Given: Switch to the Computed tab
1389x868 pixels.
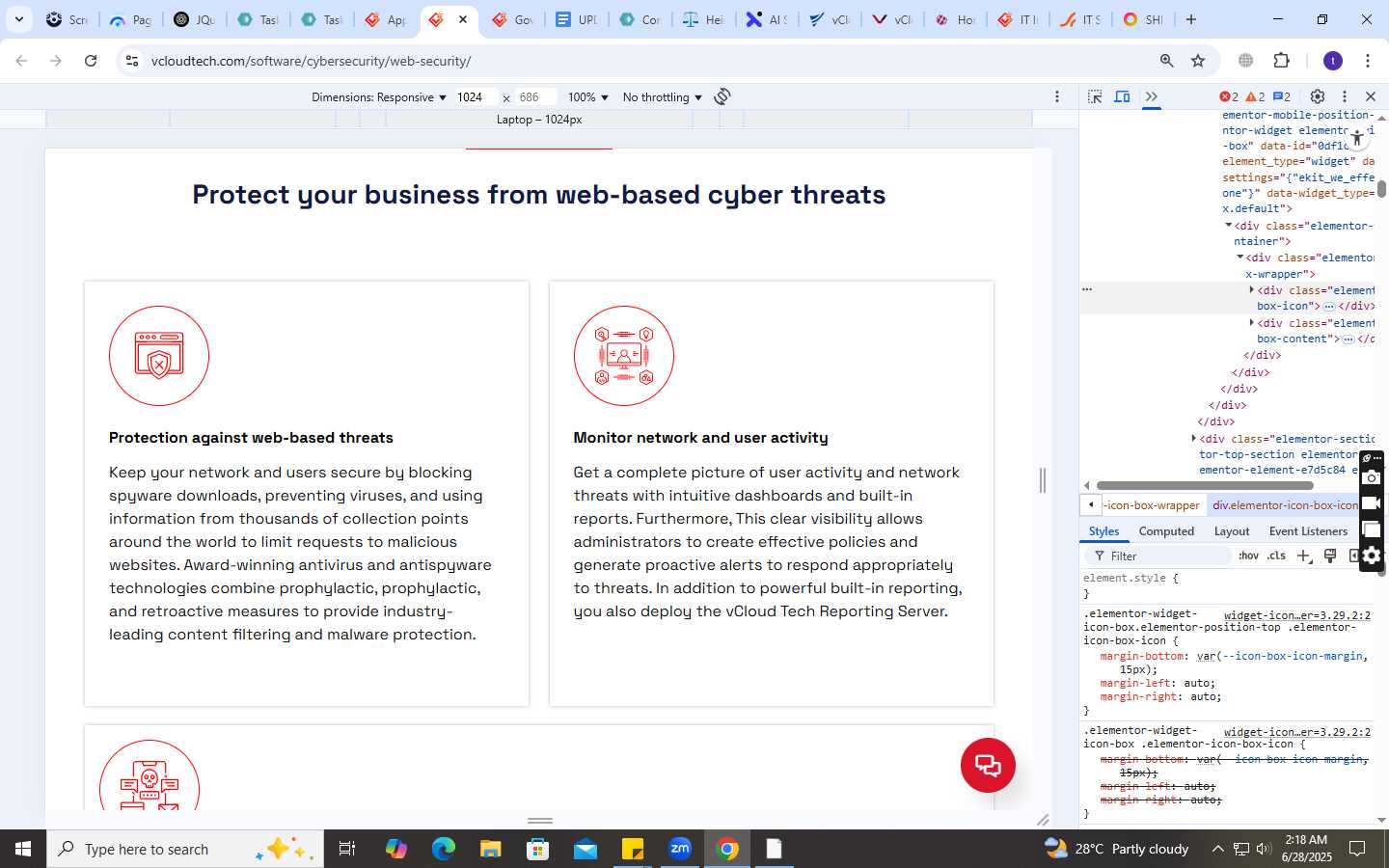Looking at the screenshot, I should 1166,531.
